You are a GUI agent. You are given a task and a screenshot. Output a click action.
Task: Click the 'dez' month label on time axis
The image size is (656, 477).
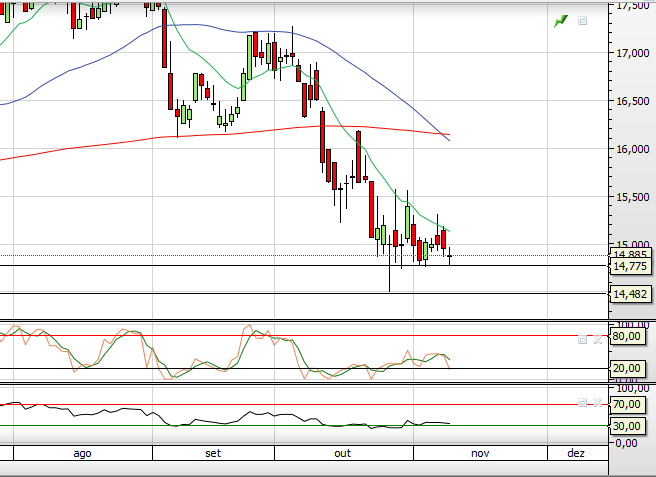(576, 454)
